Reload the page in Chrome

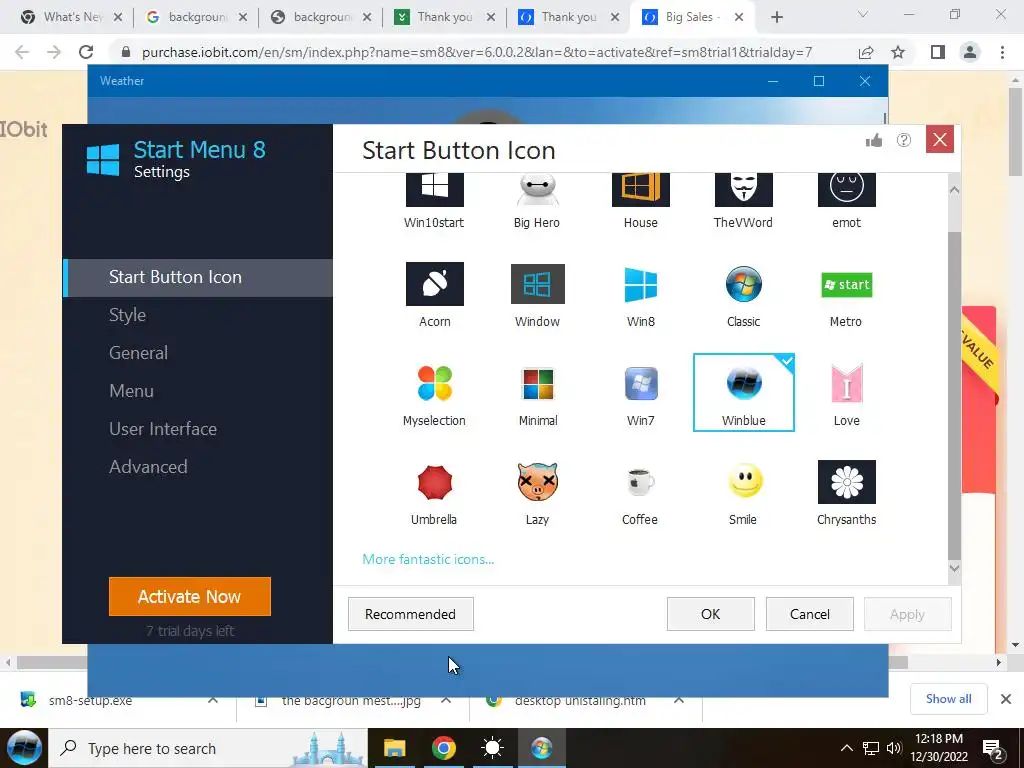click(x=86, y=52)
